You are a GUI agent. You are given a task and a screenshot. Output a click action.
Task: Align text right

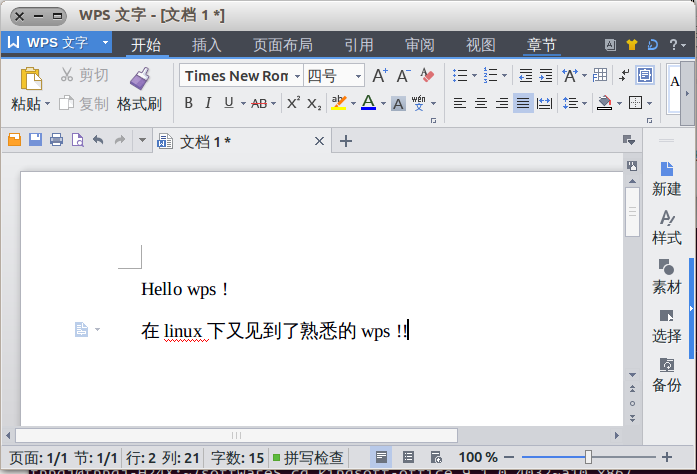click(x=502, y=104)
